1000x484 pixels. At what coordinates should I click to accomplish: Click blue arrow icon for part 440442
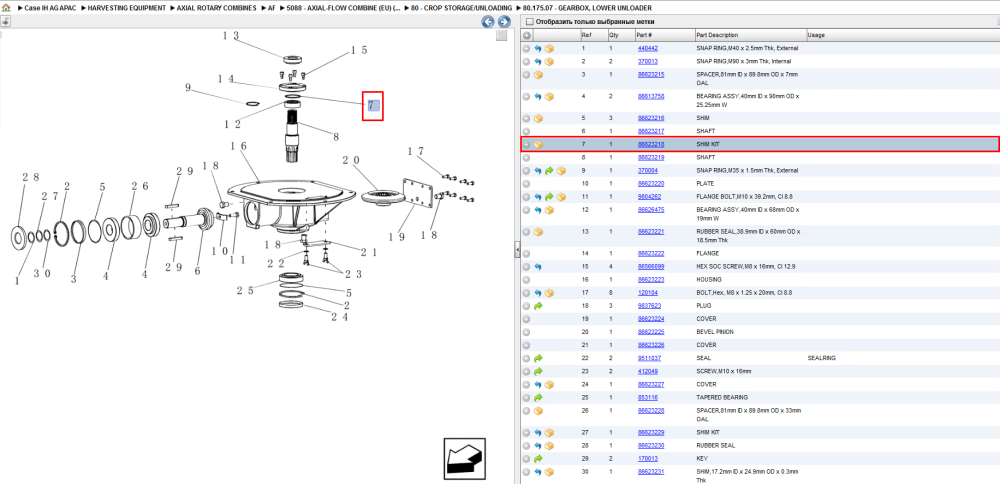pos(538,48)
